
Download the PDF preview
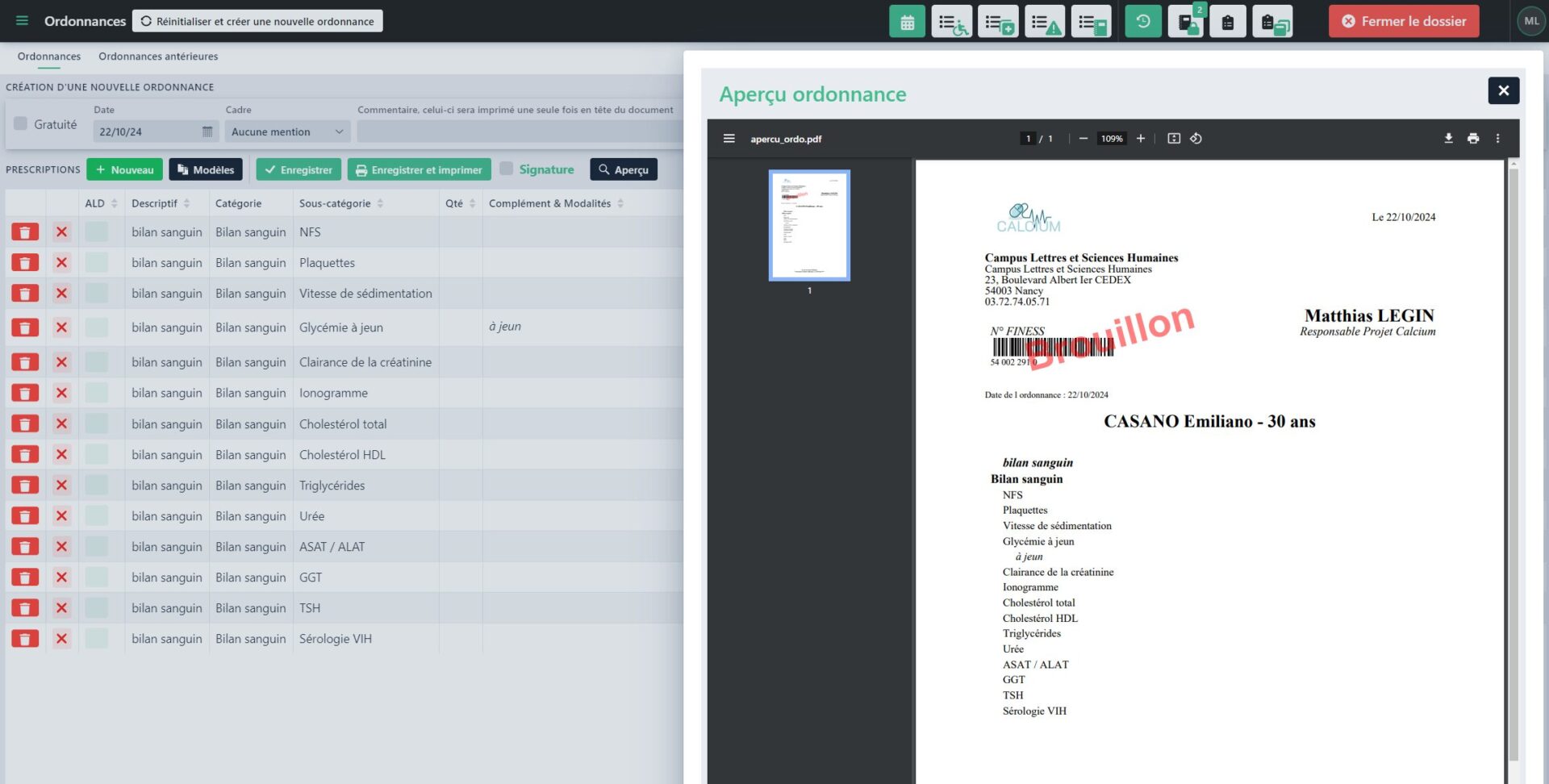pyautogui.click(x=1448, y=139)
